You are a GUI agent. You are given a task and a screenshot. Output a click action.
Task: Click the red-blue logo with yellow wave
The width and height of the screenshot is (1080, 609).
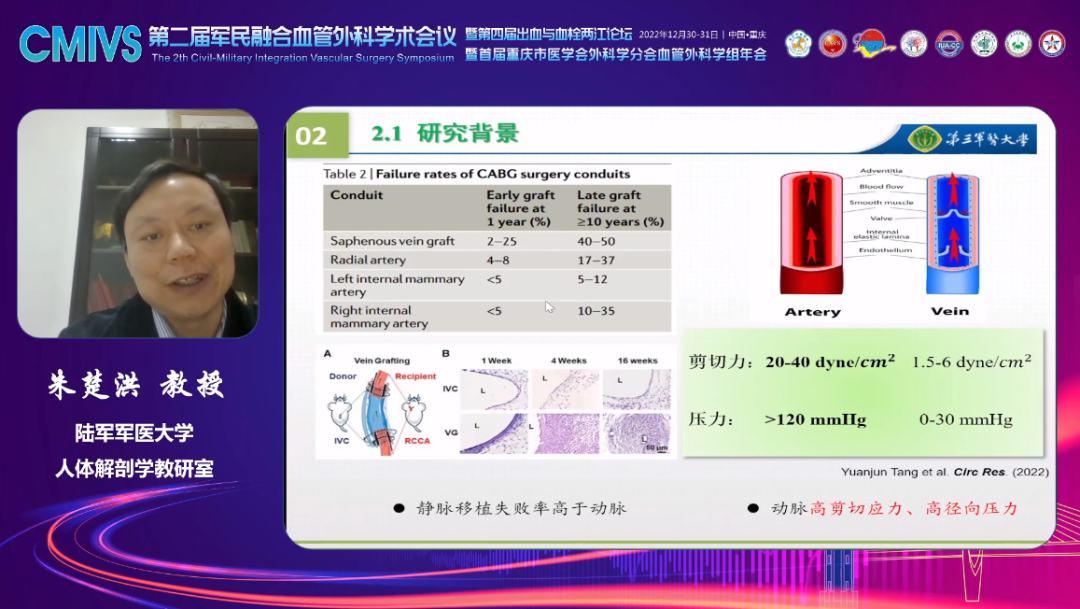[873, 43]
